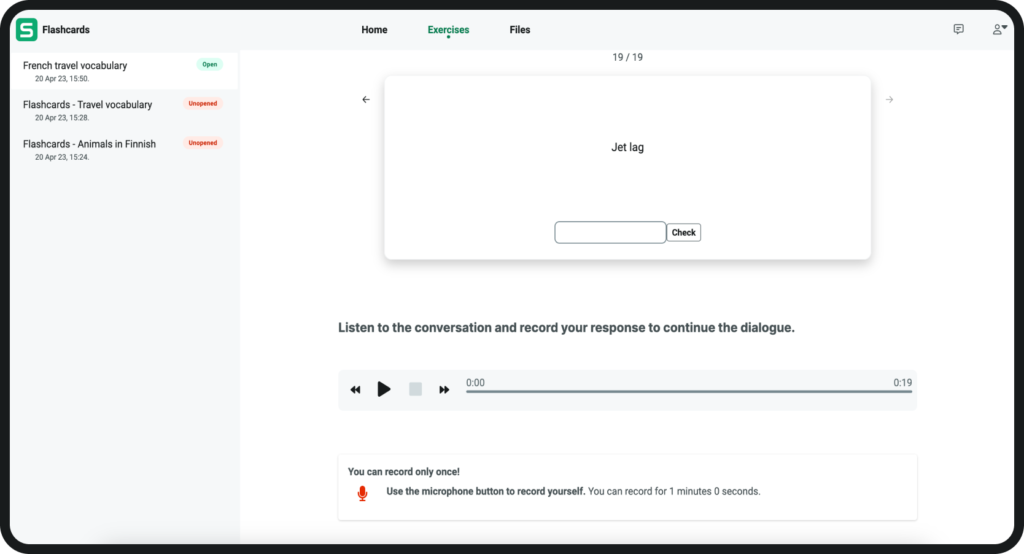Rewind the conversation audio
Image resolution: width=1024 pixels, height=554 pixels.
355,390
